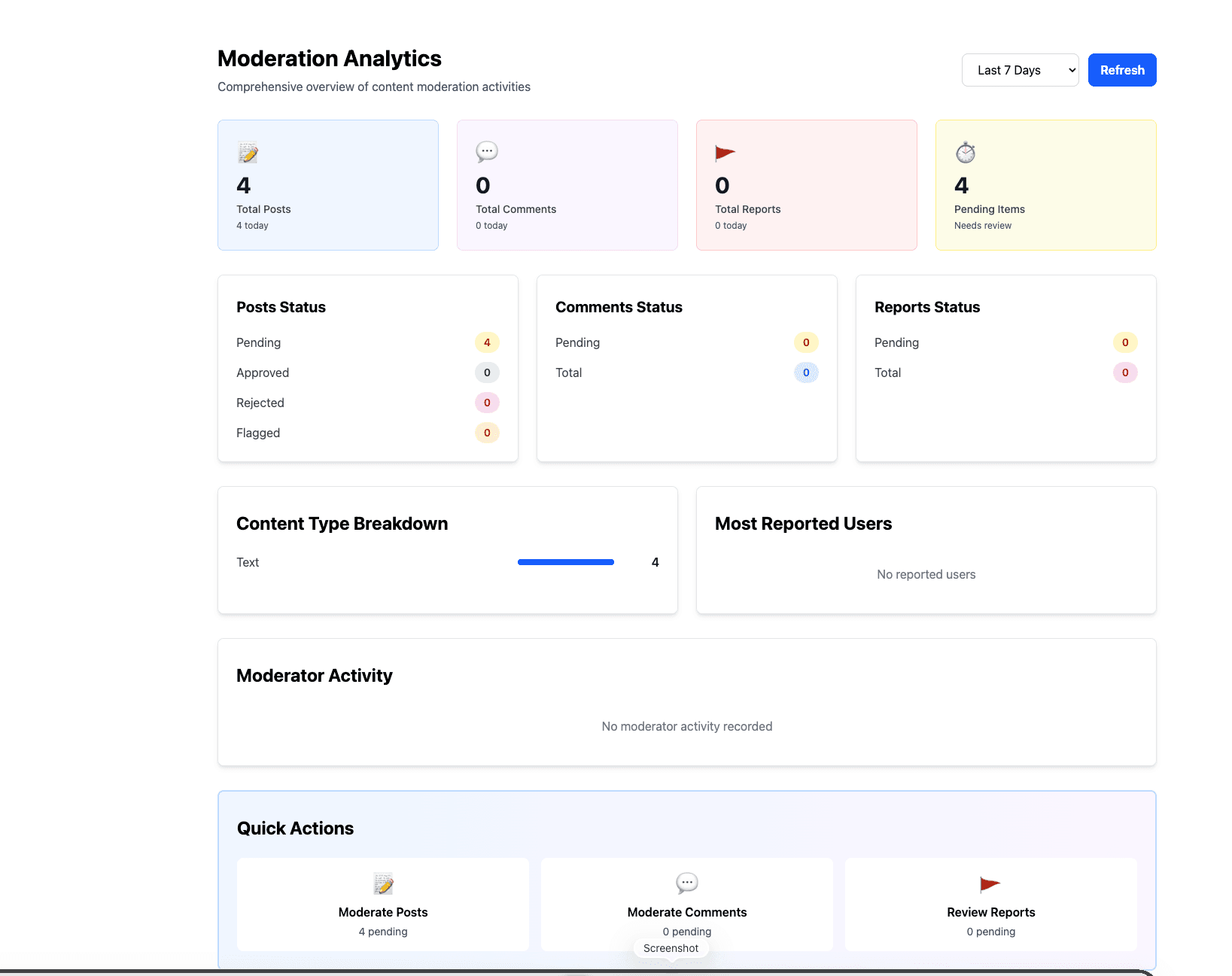Screen dimensions: 1232x976
Task: Click the Approved count badge in Posts Status
Action: click(x=487, y=372)
